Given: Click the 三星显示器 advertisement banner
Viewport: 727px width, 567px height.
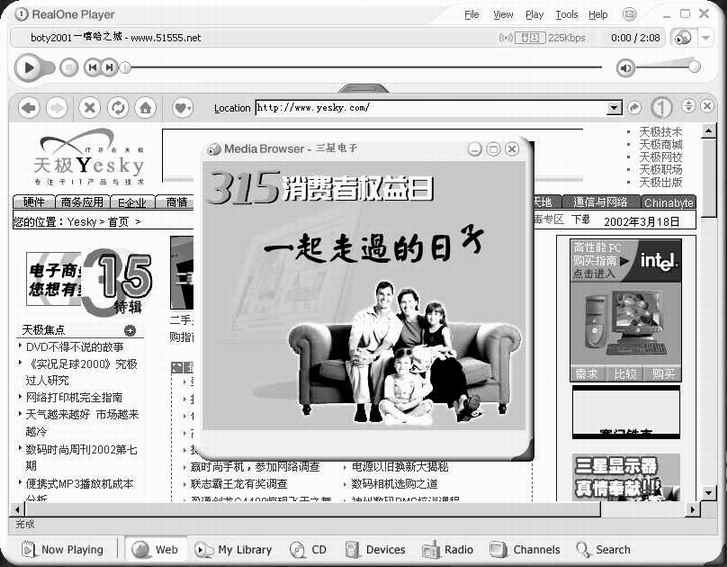Looking at the screenshot, I should [x=625, y=477].
